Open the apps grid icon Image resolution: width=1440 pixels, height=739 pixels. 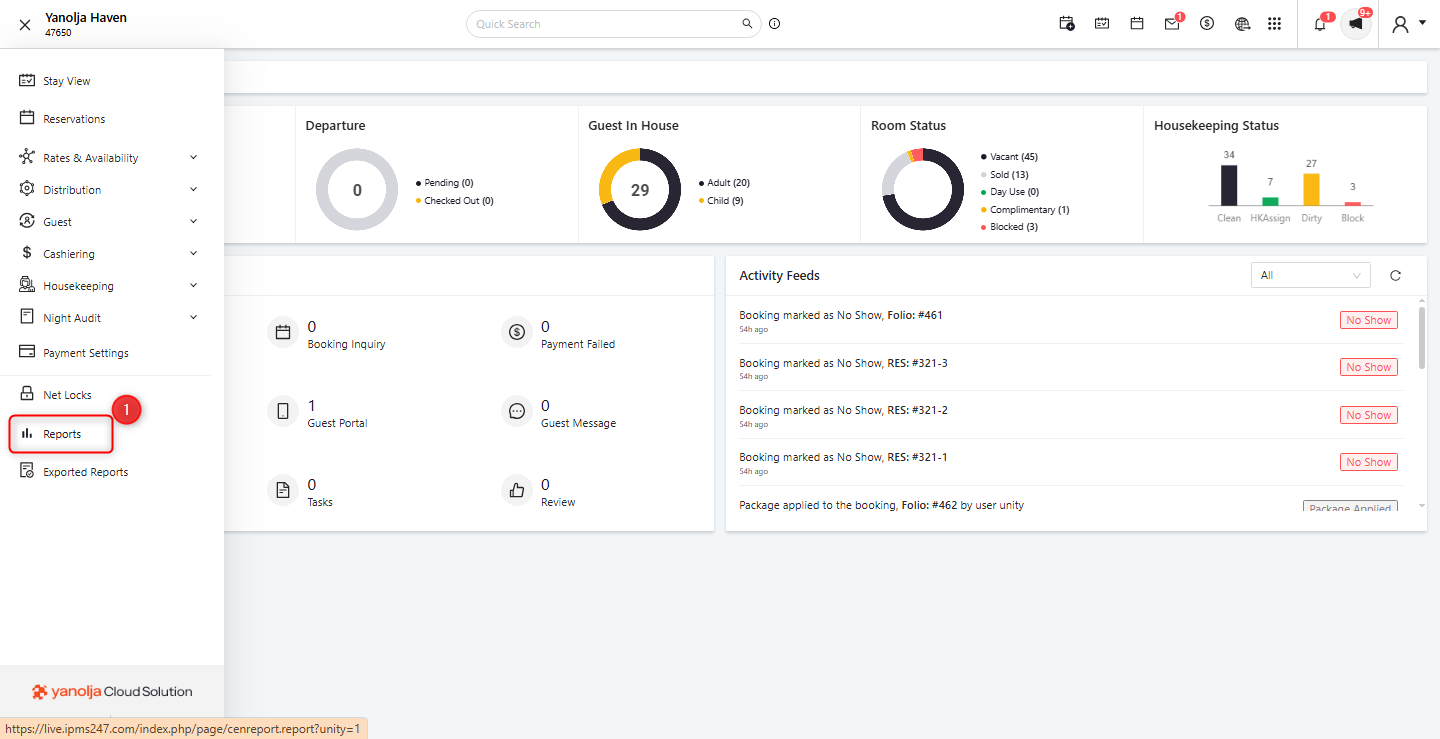[x=1274, y=24]
